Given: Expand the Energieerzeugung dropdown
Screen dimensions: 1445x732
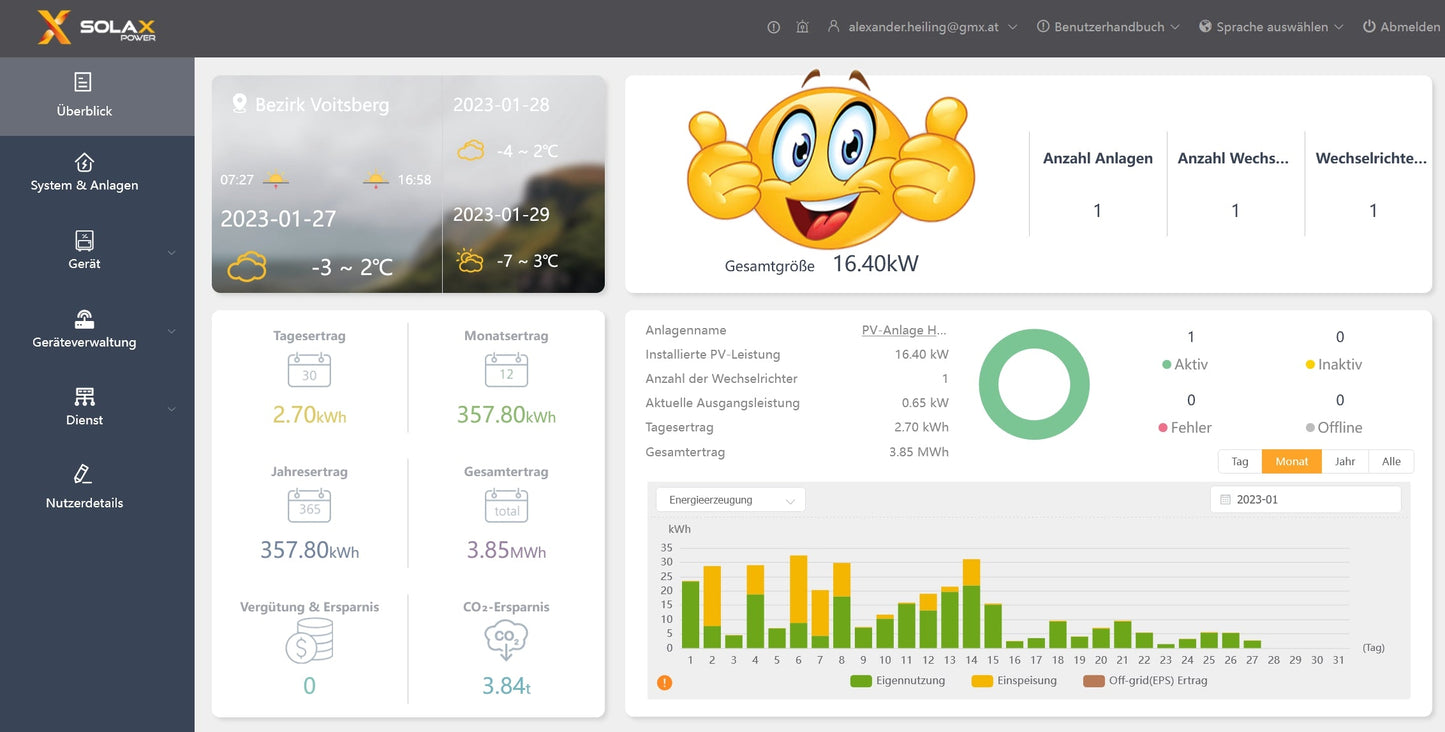Looking at the screenshot, I should [730, 499].
